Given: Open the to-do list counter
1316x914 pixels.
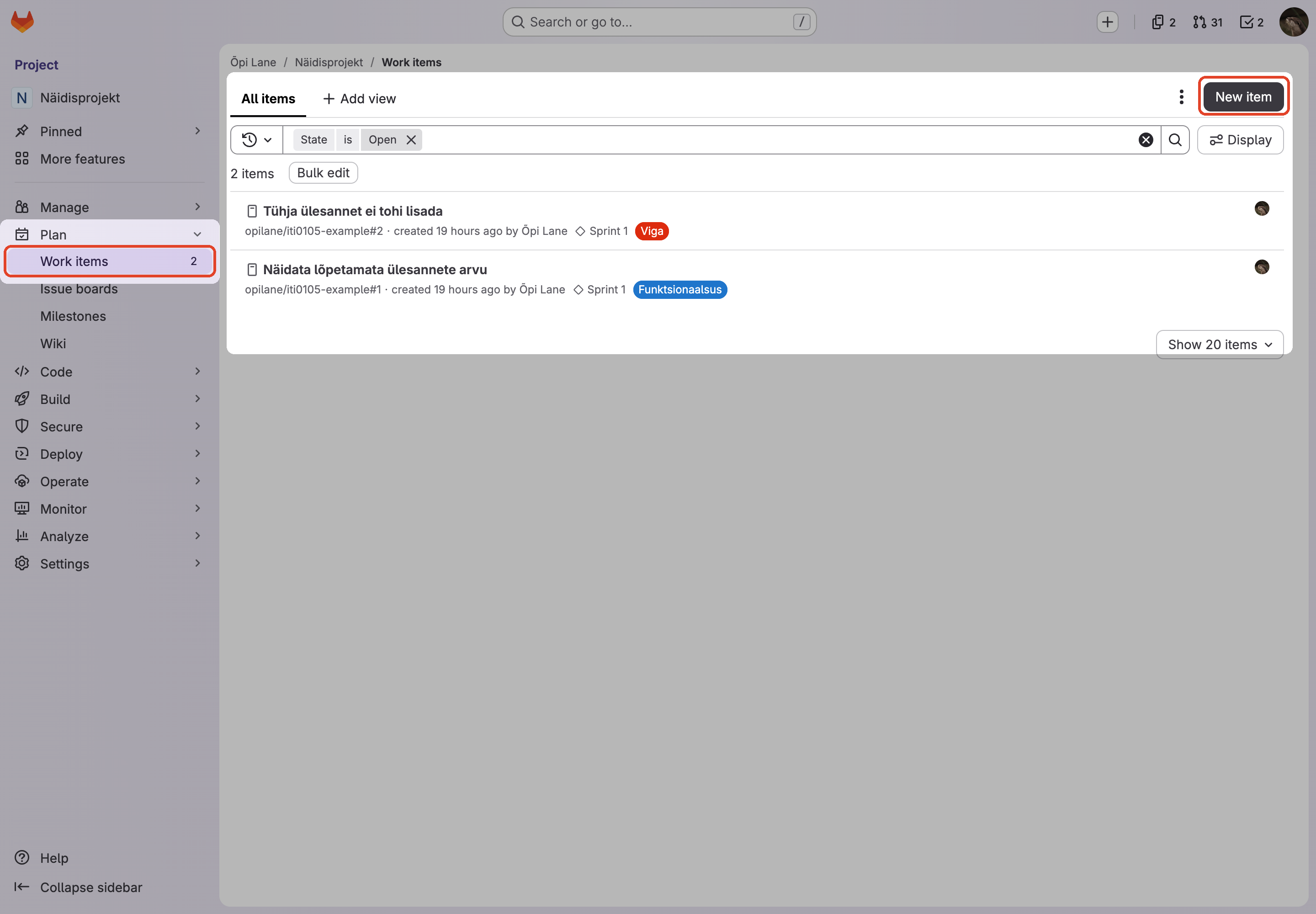Looking at the screenshot, I should (1252, 22).
